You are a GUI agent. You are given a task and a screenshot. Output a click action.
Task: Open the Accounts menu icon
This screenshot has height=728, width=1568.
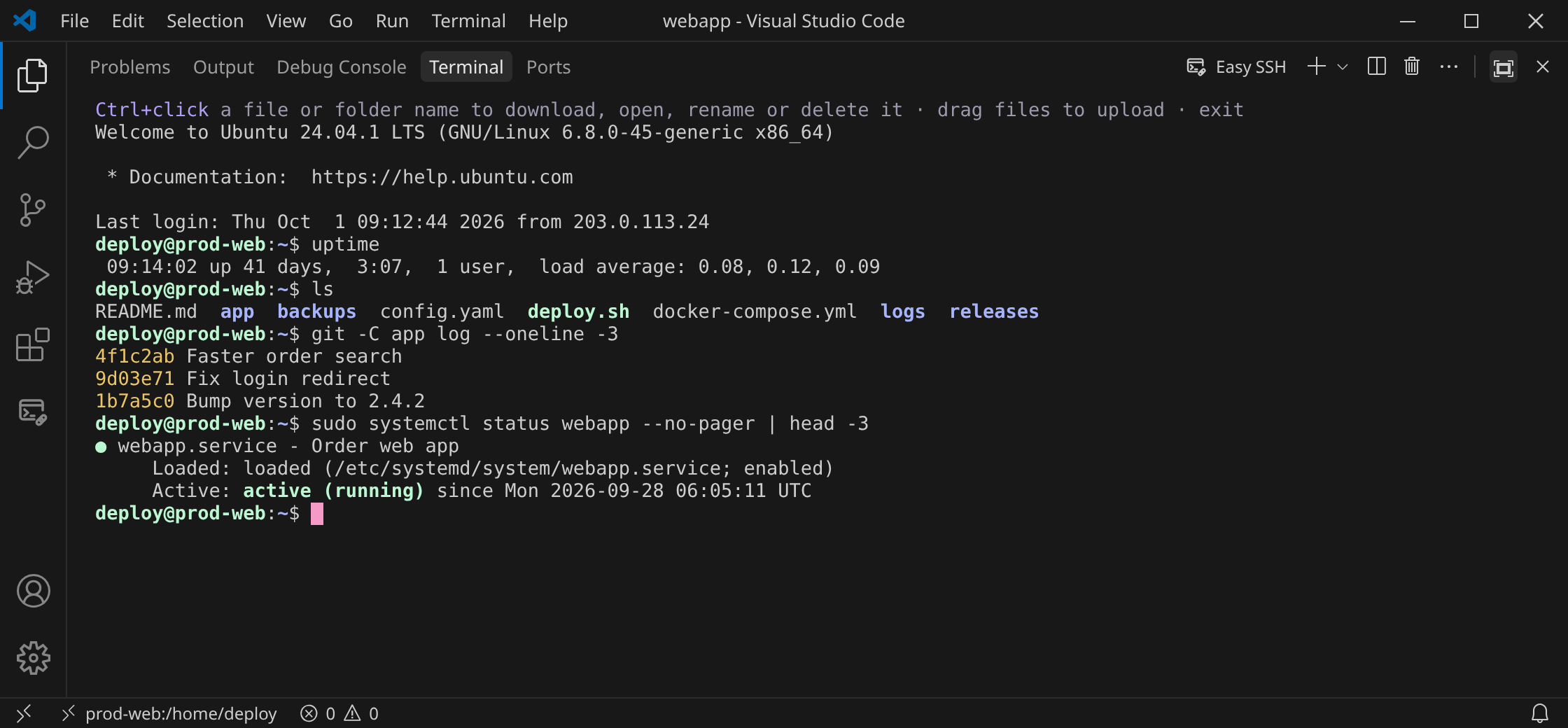(33, 591)
